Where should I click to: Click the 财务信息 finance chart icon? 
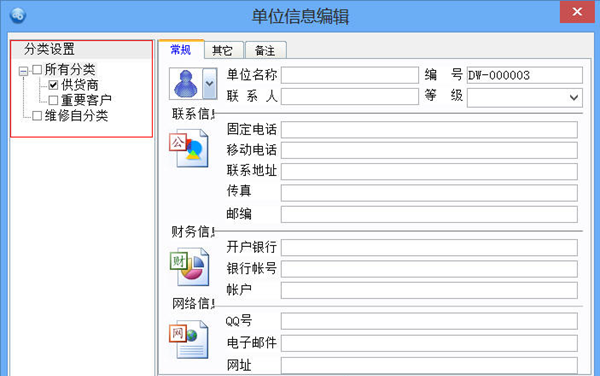click(189, 267)
